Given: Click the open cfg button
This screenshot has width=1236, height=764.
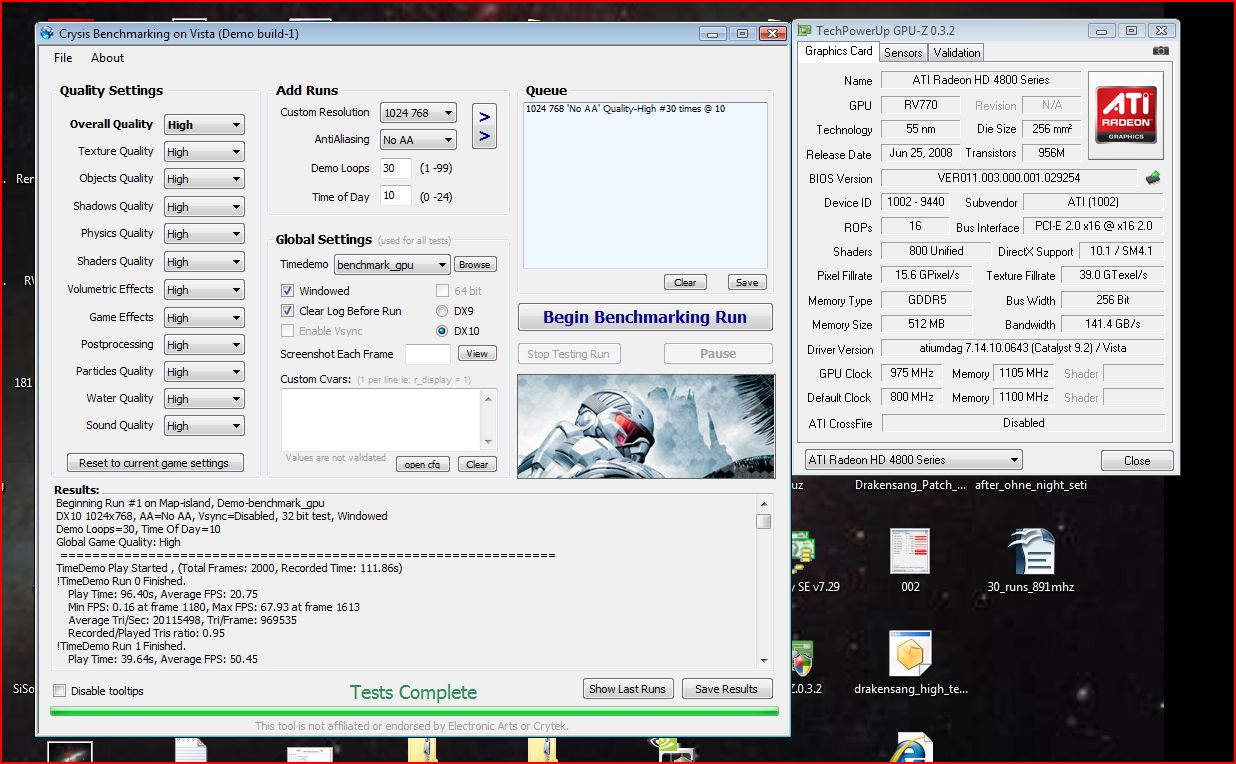Looking at the screenshot, I should [x=423, y=464].
